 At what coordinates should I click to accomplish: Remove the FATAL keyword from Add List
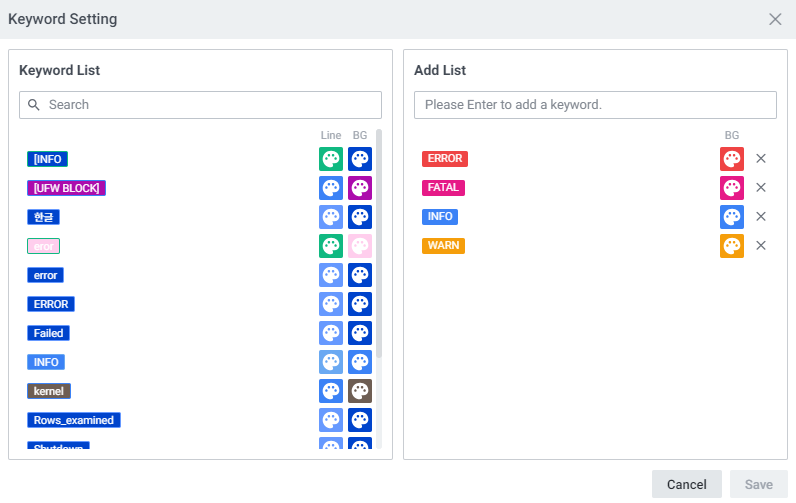click(x=761, y=188)
